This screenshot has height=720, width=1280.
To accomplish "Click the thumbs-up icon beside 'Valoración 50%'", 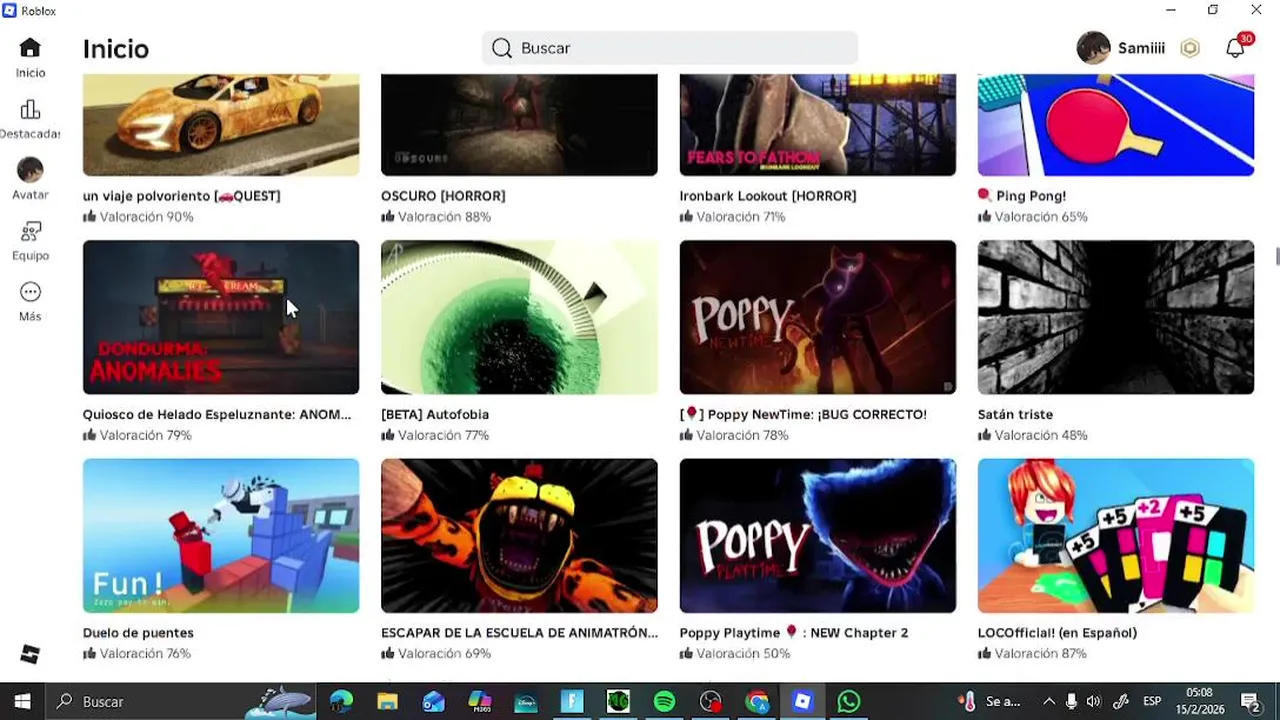I will coord(686,653).
